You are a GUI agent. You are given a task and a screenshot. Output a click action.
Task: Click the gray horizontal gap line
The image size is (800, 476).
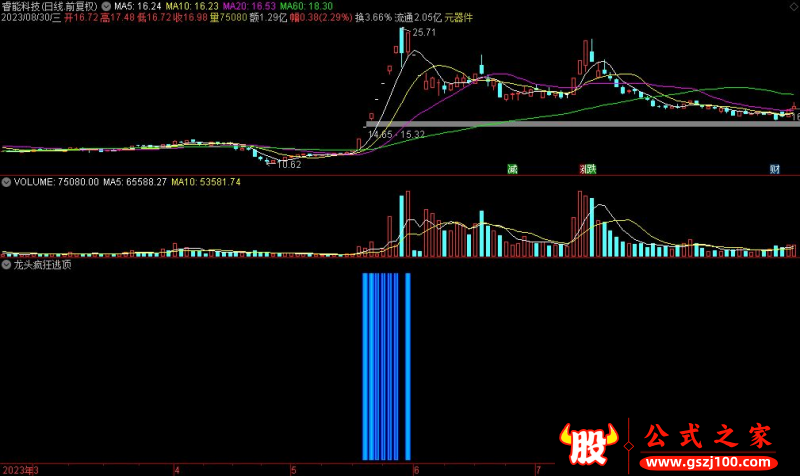pyautogui.click(x=583, y=124)
